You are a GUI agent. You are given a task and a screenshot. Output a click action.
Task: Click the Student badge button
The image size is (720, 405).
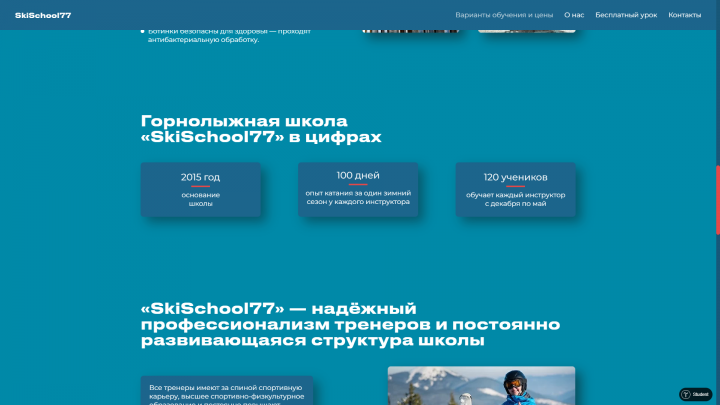point(695,394)
